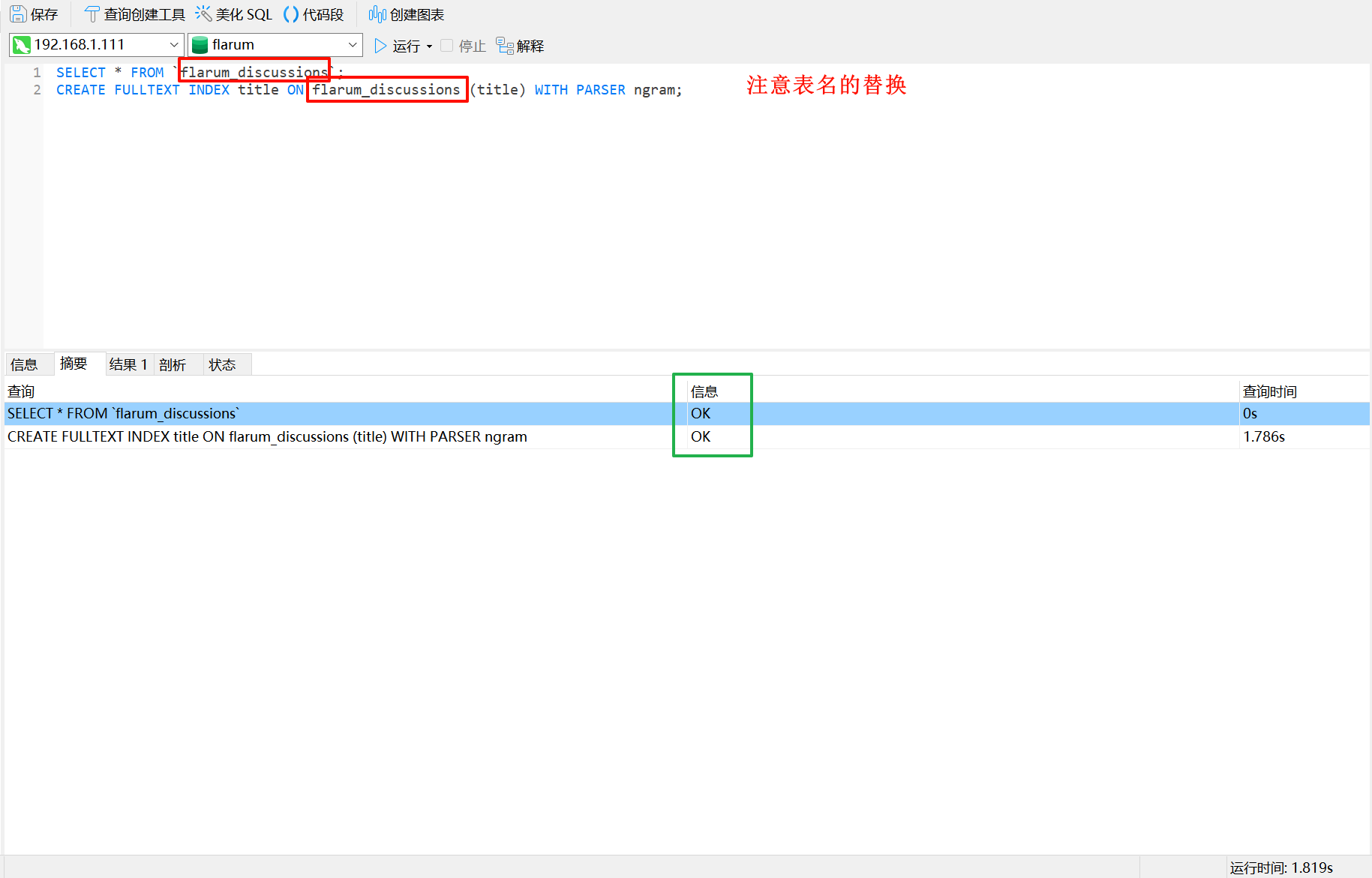Viewport: 1372px width, 878px height.
Task: Open the Run button dropdown arrow
Action: point(430,46)
